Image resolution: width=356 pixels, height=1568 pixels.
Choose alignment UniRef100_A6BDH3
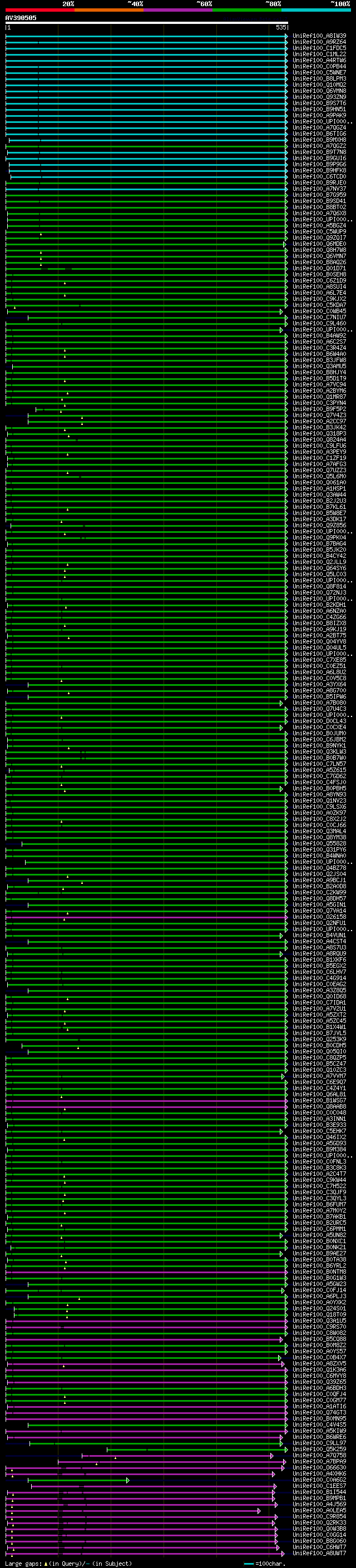click(x=319, y=1388)
